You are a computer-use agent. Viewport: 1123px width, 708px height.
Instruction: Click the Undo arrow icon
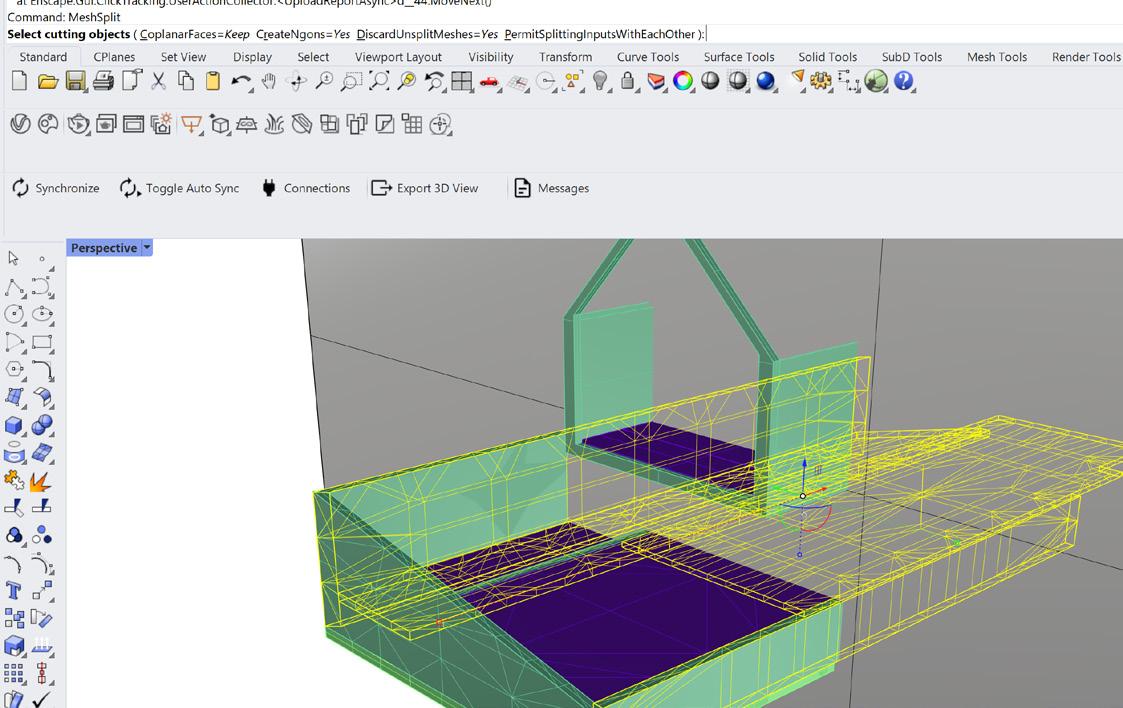[x=240, y=82]
